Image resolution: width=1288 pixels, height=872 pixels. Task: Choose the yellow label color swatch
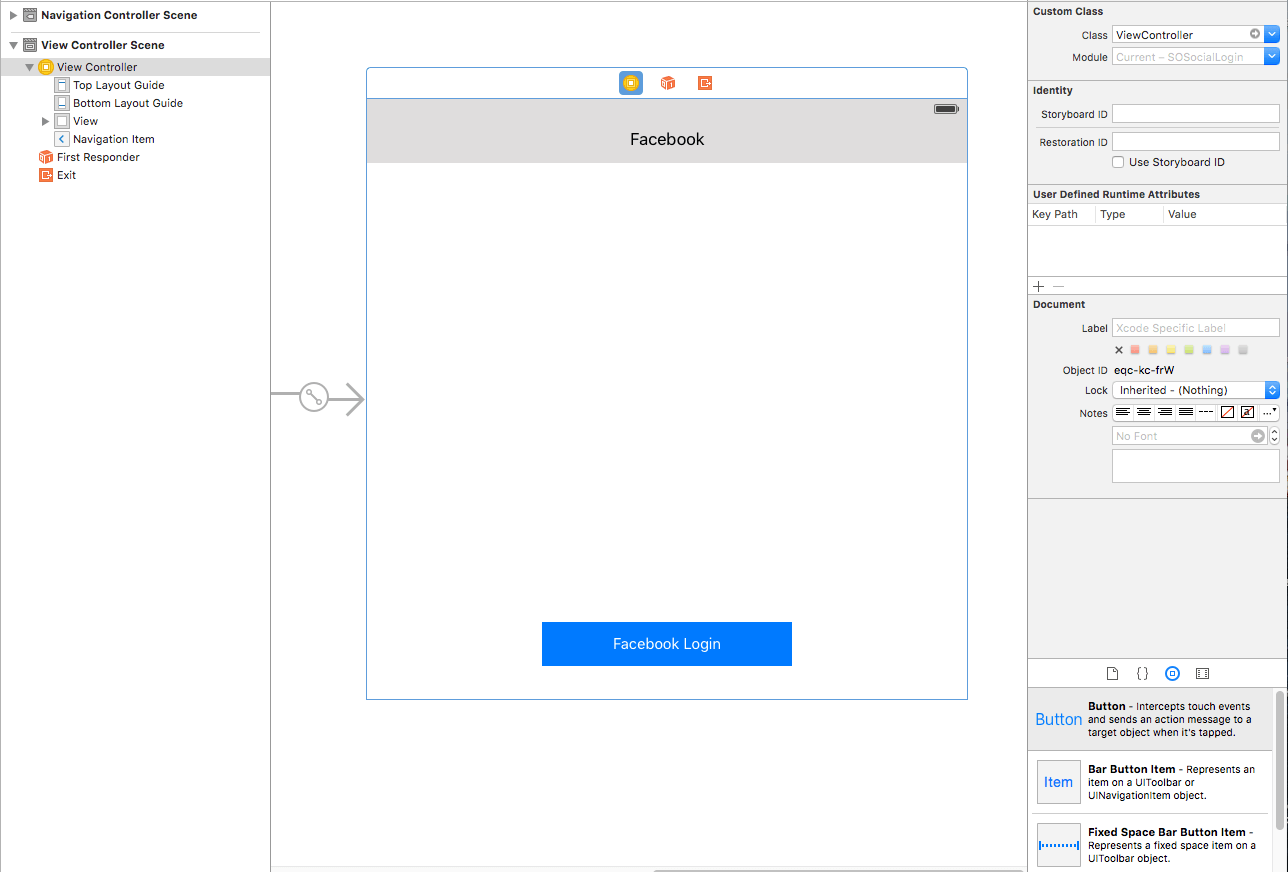1171,350
